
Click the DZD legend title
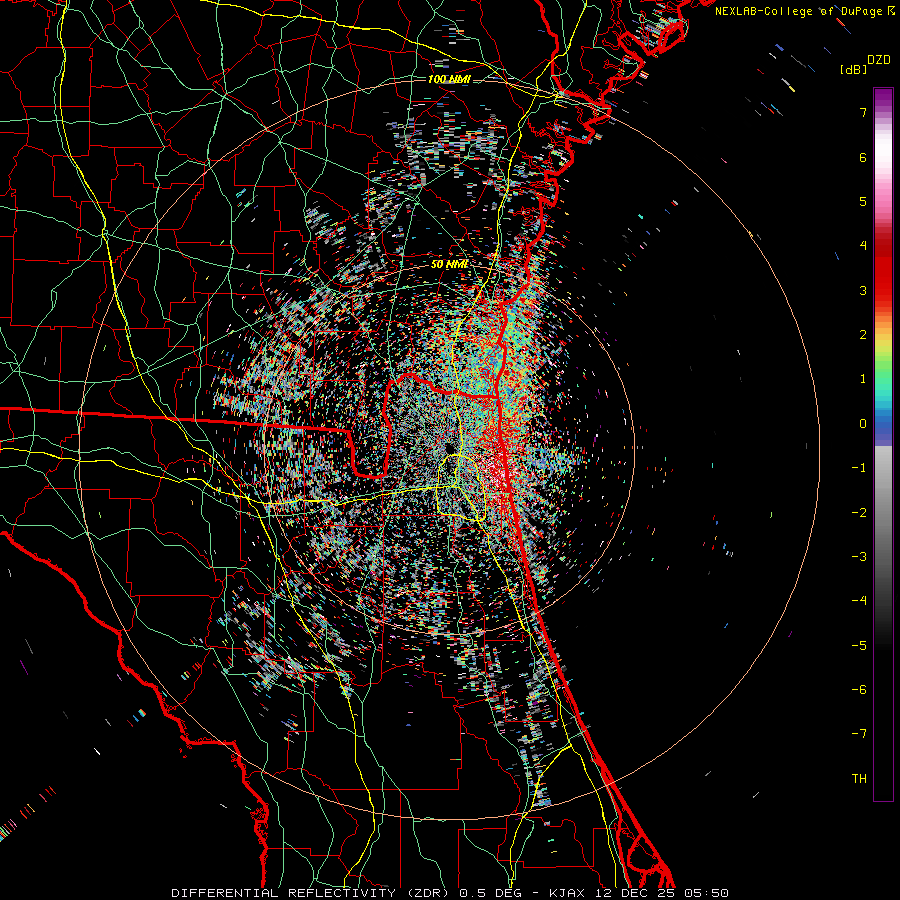879,60
